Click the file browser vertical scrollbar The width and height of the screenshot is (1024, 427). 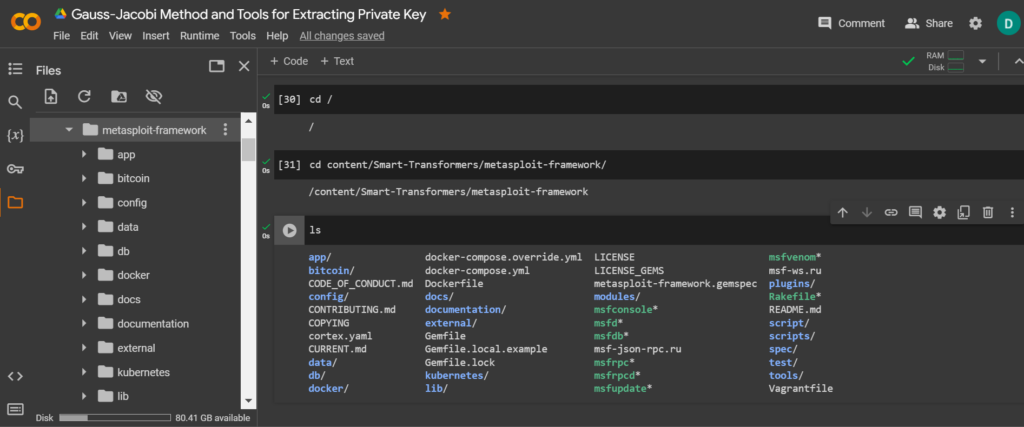coord(248,150)
